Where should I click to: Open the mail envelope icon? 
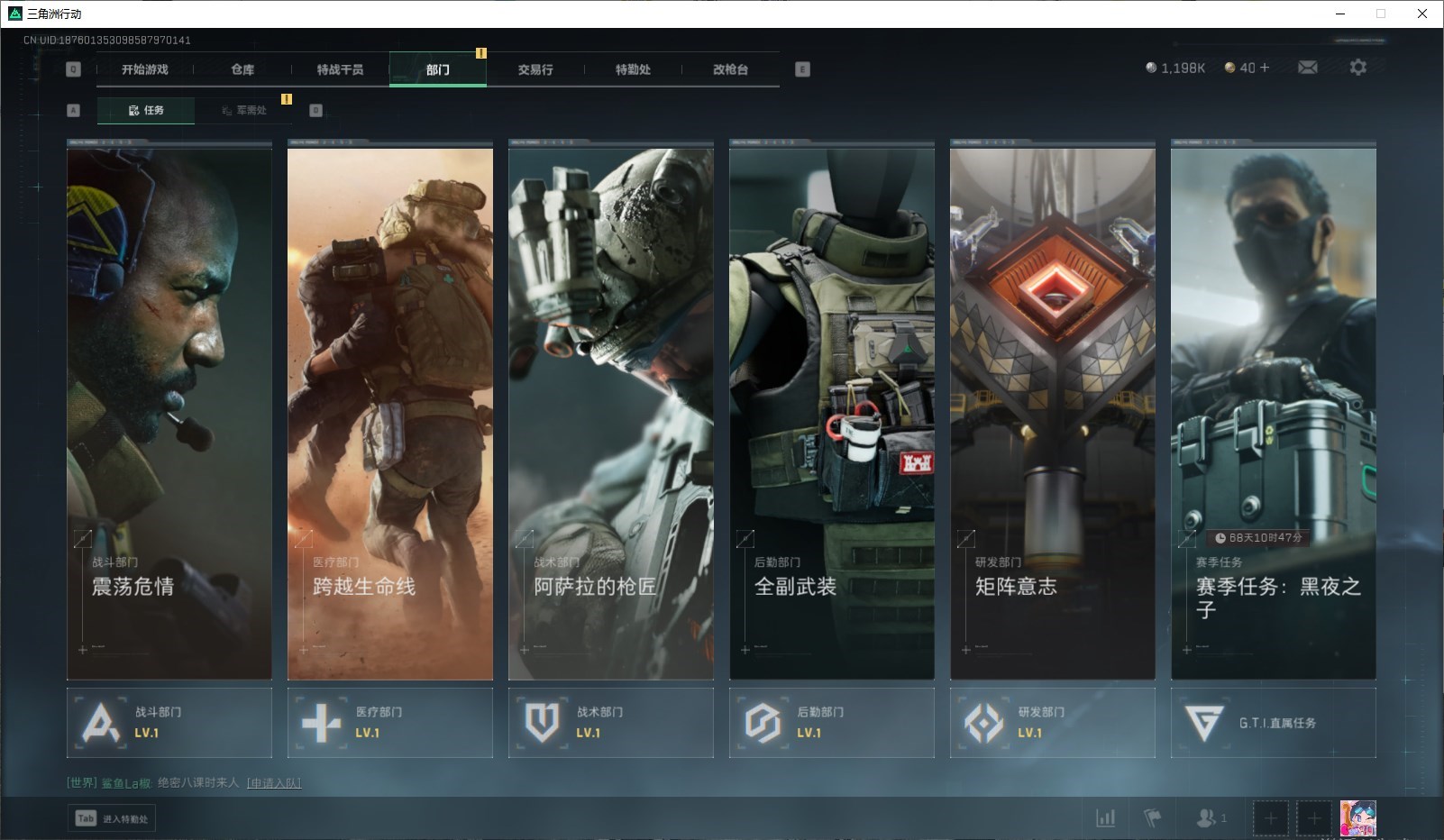coord(1307,68)
